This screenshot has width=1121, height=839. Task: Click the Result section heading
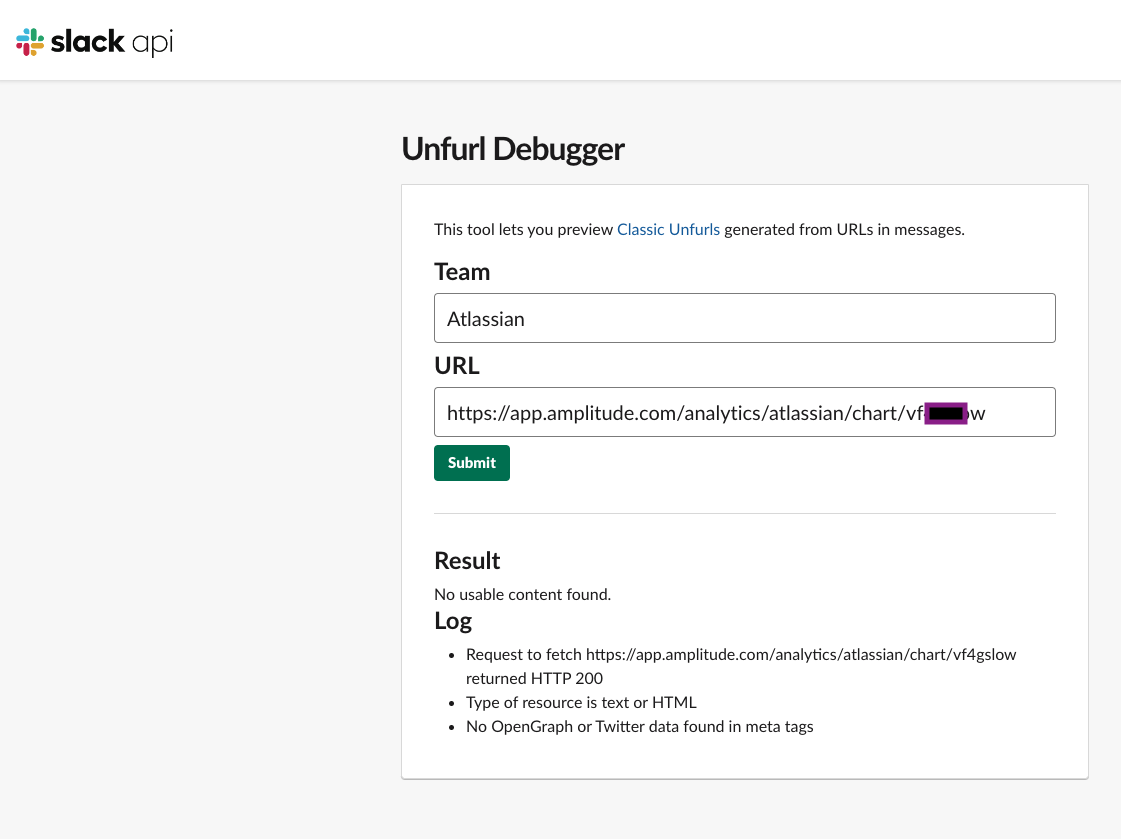click(467, 560)
